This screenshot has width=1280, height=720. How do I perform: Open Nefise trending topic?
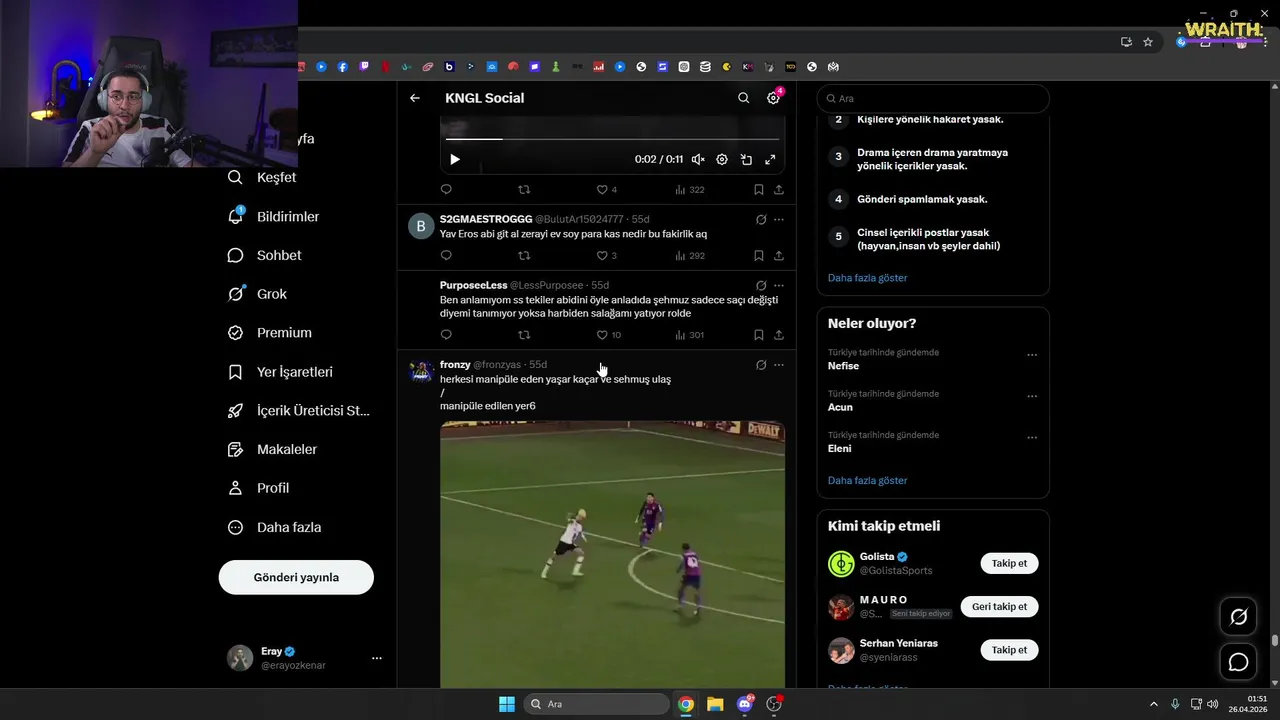click(843, 366)
